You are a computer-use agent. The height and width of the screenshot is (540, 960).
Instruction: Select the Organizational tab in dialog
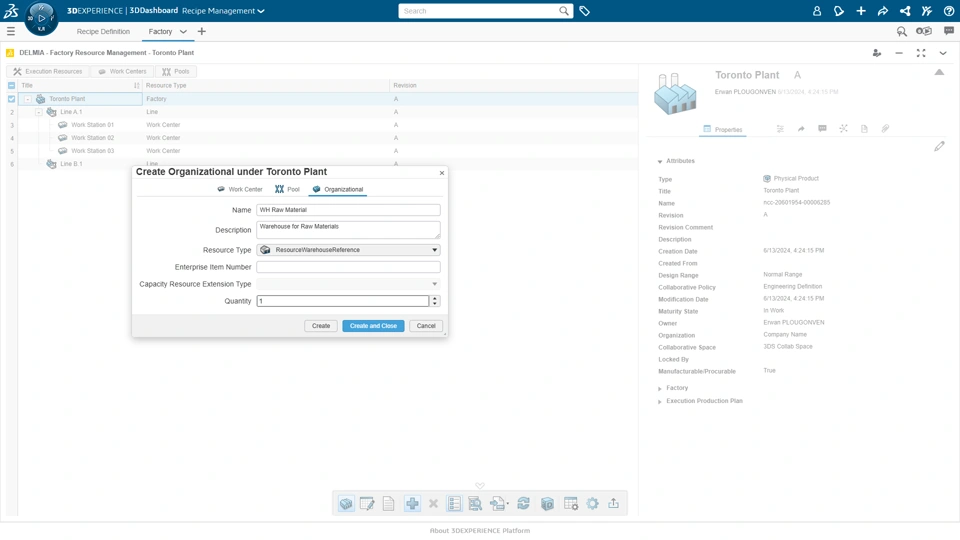(x=337, y=189)
